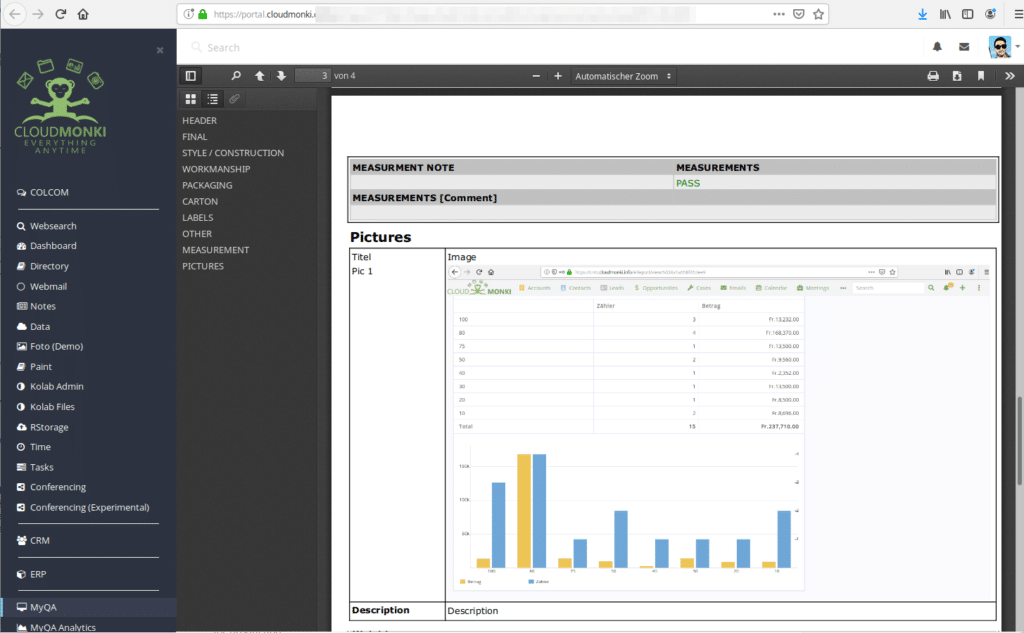Image resolution: width=1024 pixels, height=633 pixels.
Task: Jump to WORKMANSHIP section
Action: click(216, 169)
